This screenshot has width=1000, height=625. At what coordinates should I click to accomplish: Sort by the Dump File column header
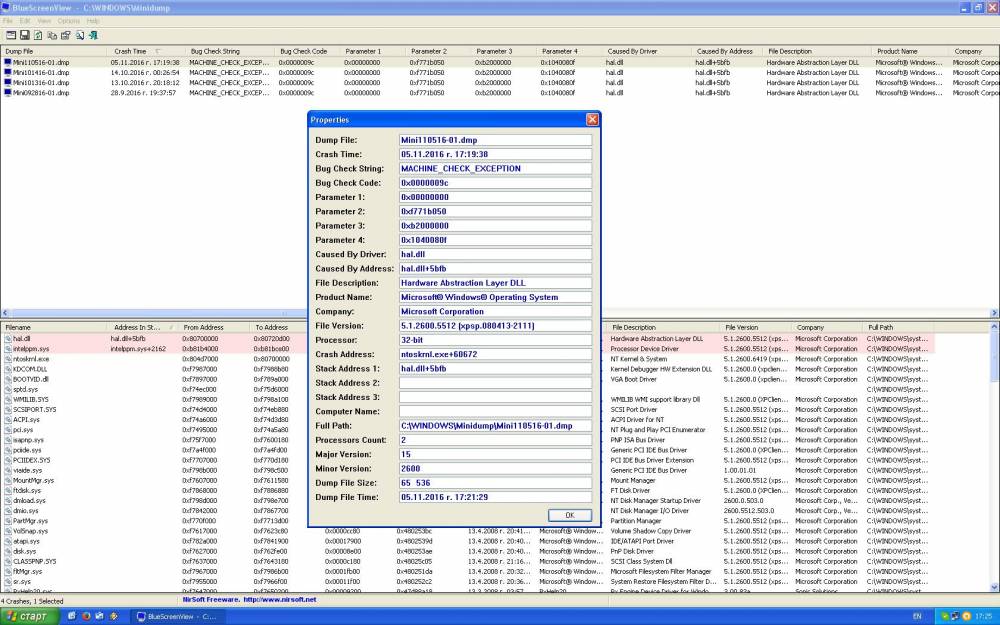(54, 51)
